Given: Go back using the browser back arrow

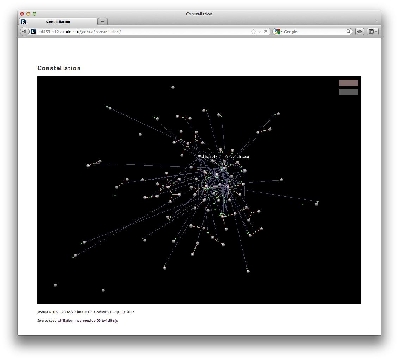Looking at the screenshot, I should pos(24,31).
